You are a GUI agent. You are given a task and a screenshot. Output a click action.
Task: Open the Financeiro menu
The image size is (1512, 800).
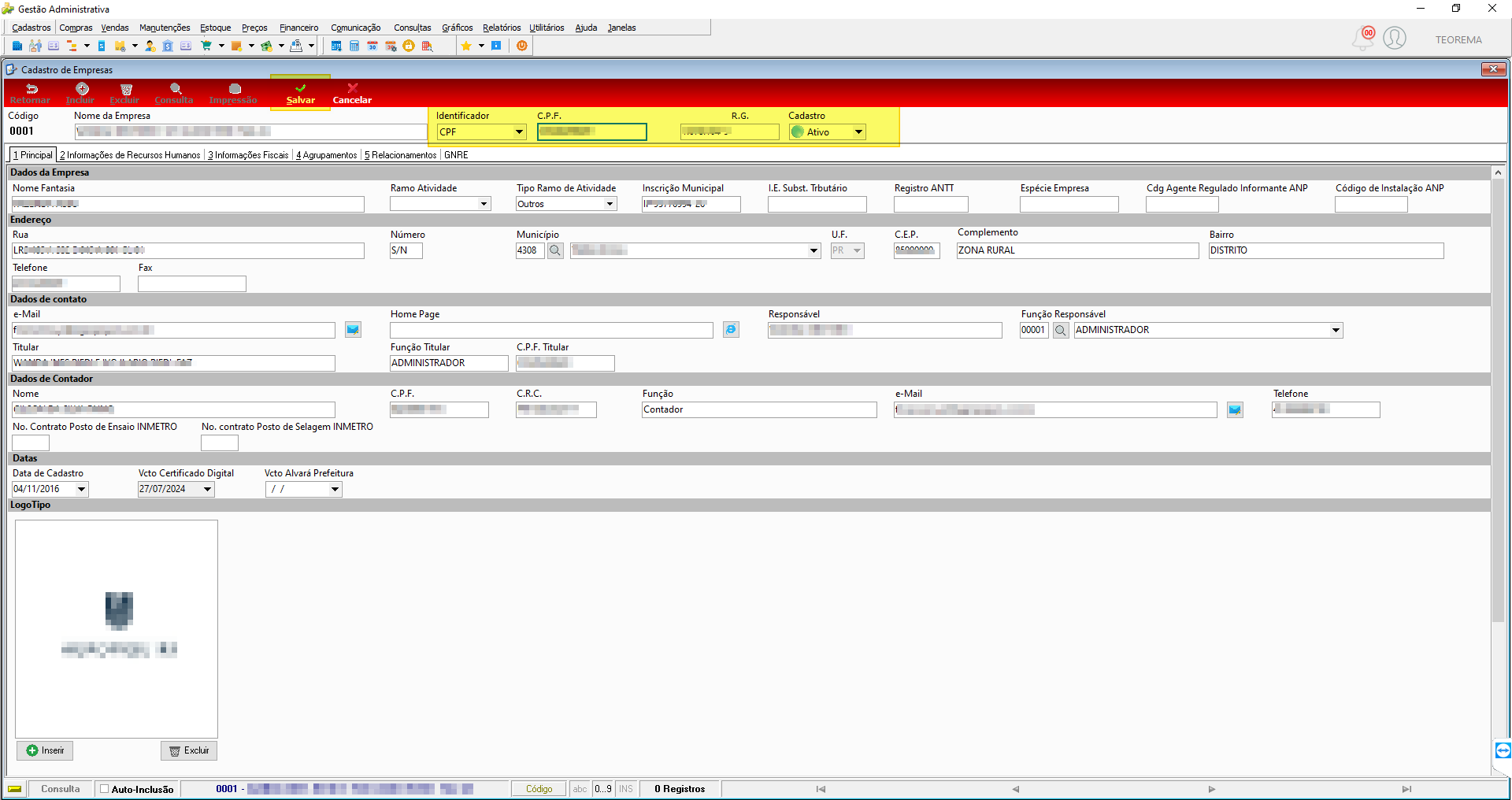[299, 28]
